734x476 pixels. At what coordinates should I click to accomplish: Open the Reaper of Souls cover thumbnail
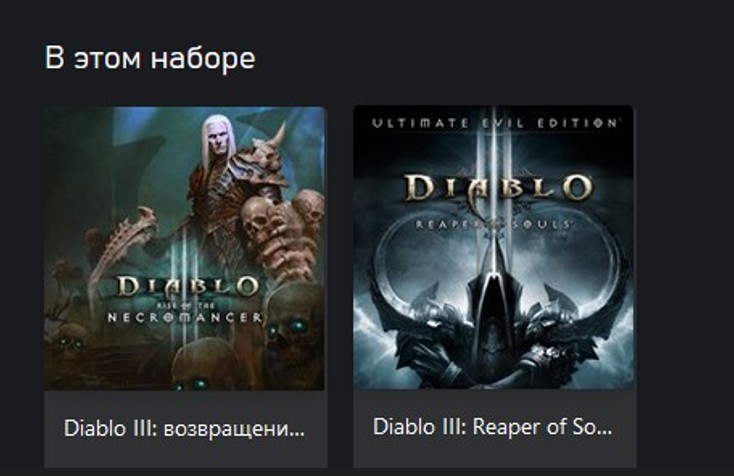tap(494, 247)
